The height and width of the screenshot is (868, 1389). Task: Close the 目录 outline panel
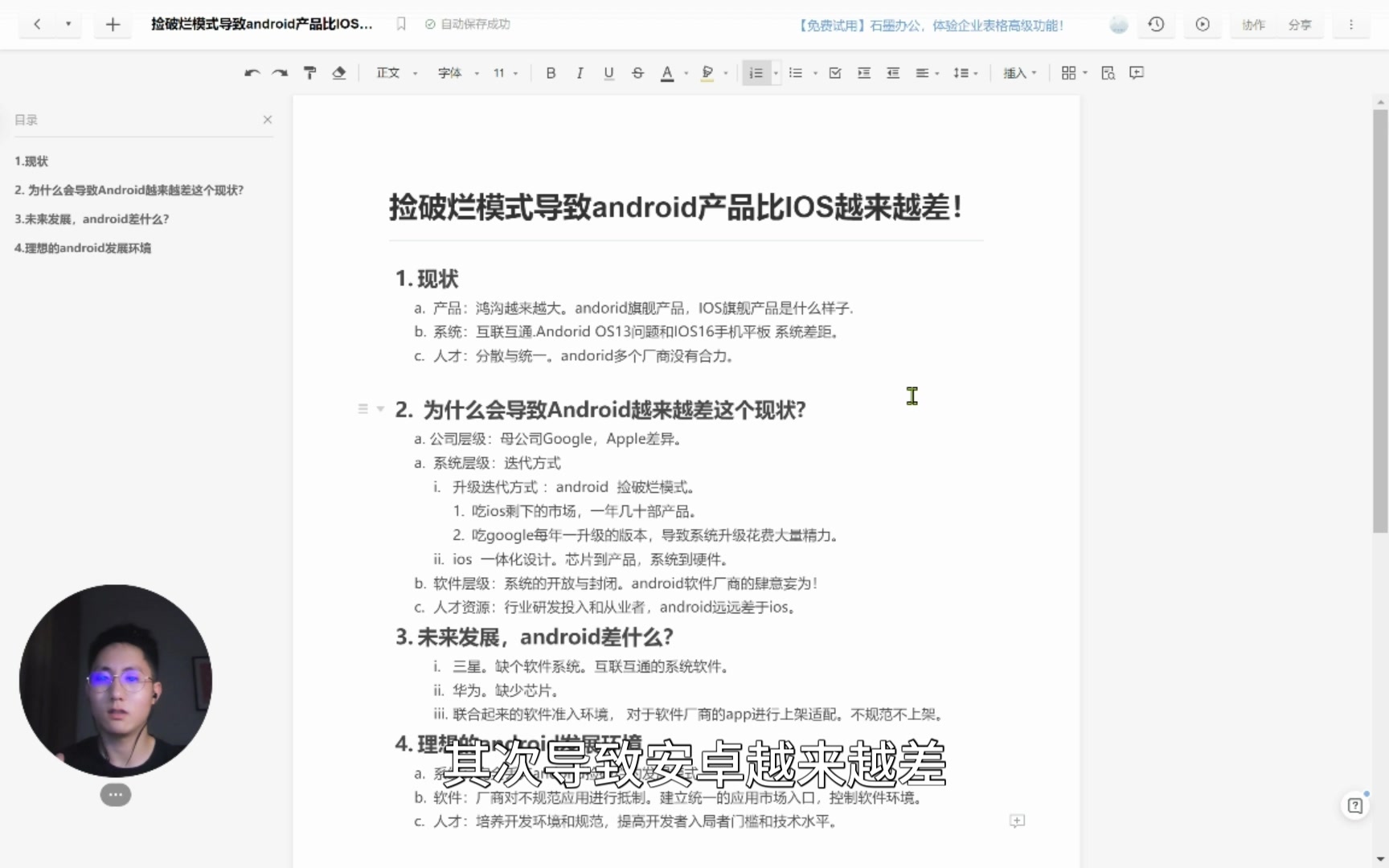[268, 120]
